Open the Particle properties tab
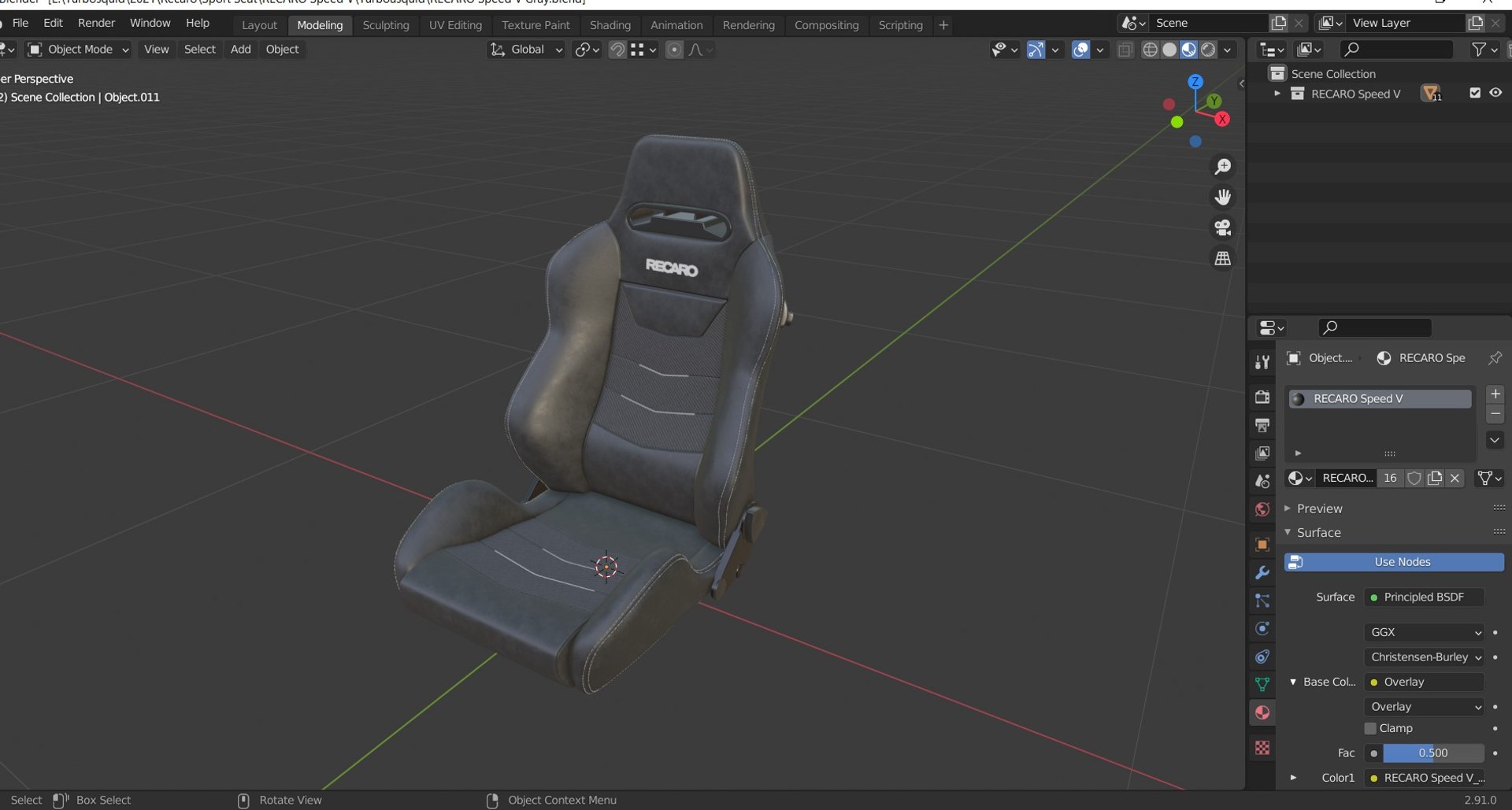 1262,601
